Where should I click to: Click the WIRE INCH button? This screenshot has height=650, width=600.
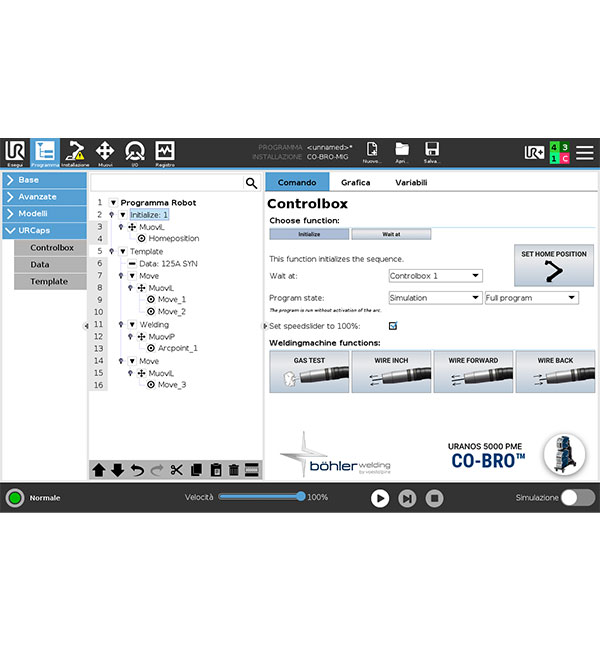tap(391, 371)
